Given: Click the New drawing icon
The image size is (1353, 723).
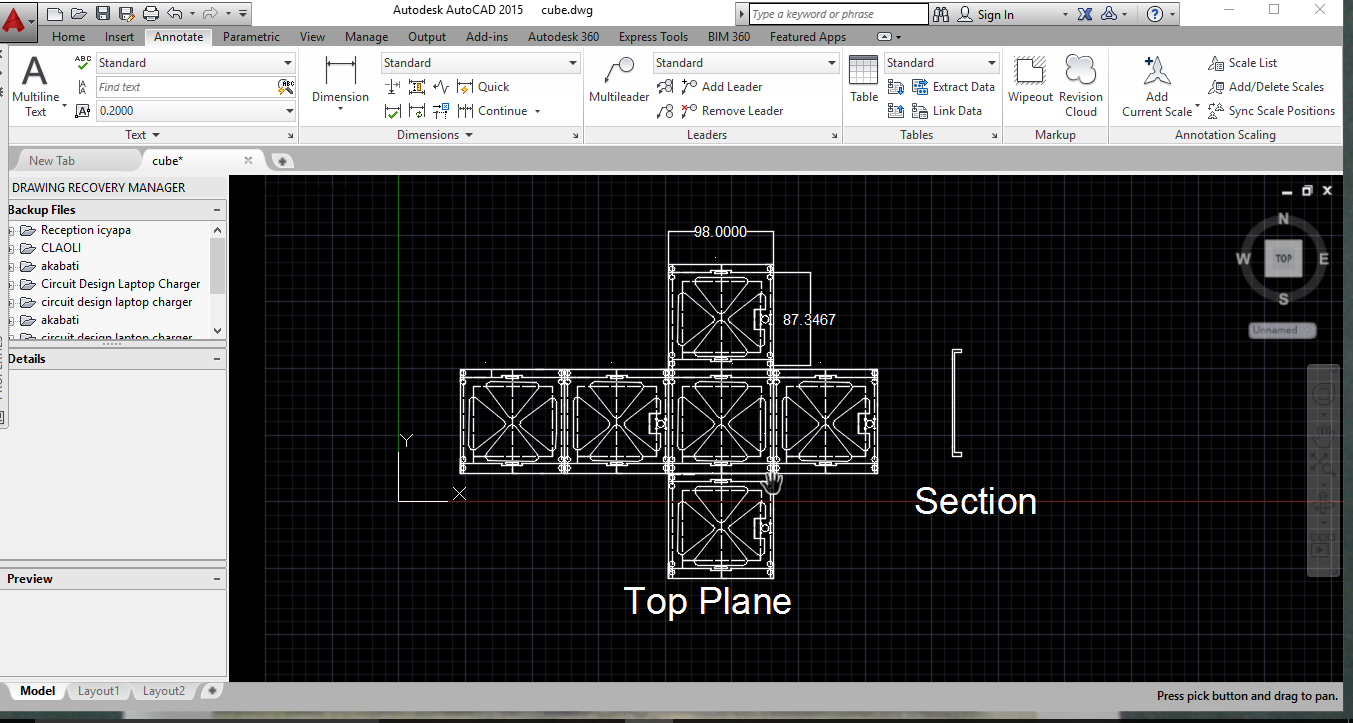Looking at the screenshot, I should click(55, 14).
